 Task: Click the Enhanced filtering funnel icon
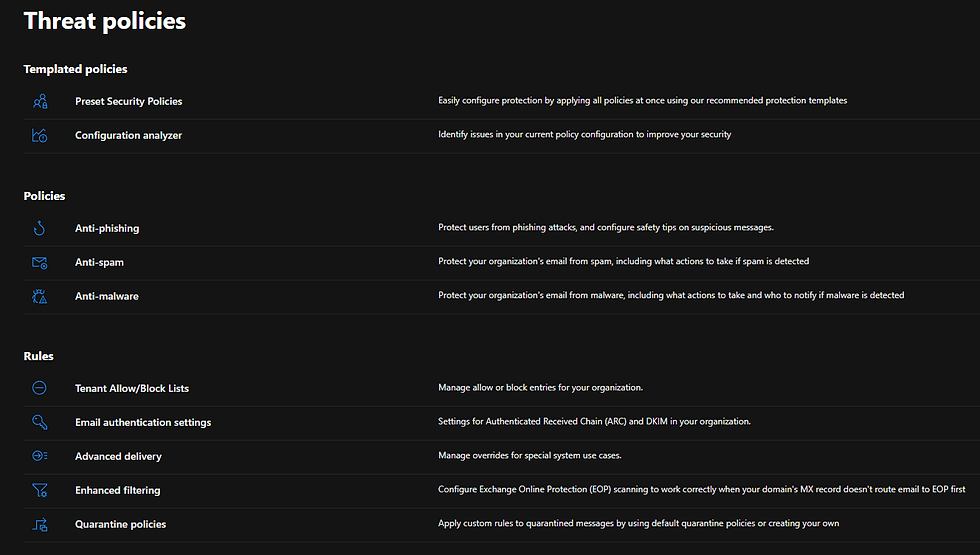pos(40,490)
